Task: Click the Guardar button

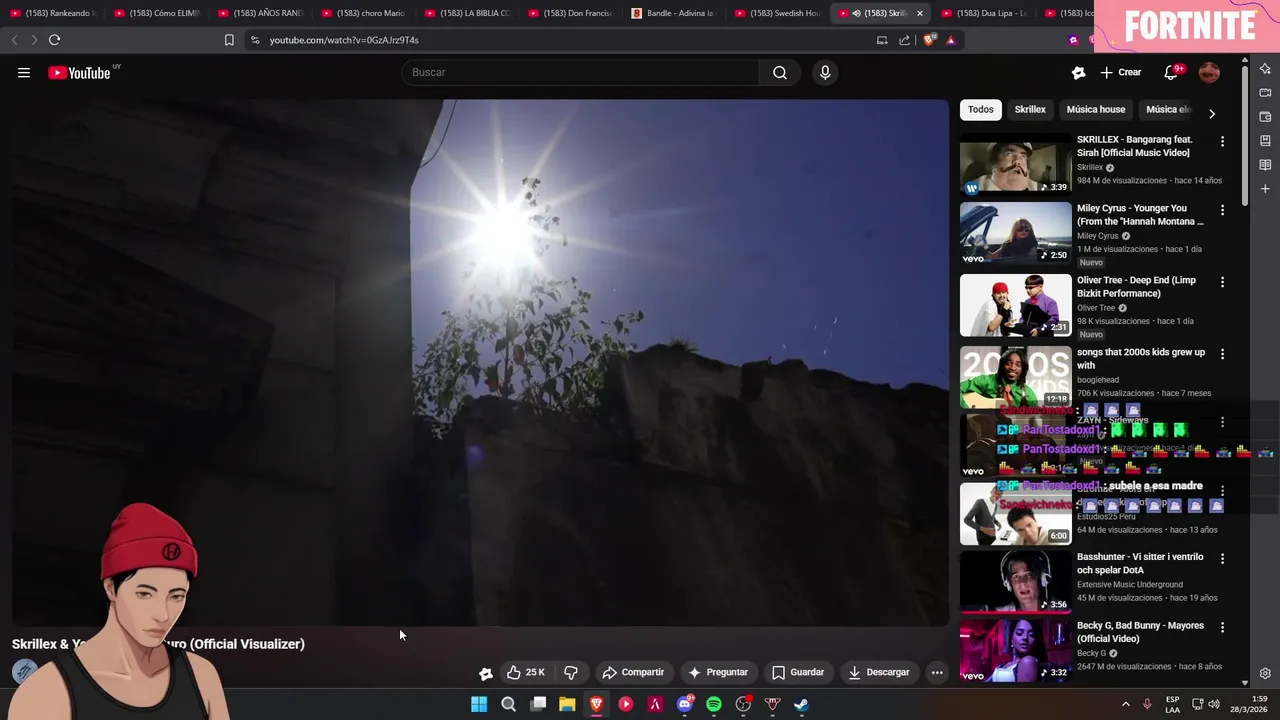Action: 798,672
